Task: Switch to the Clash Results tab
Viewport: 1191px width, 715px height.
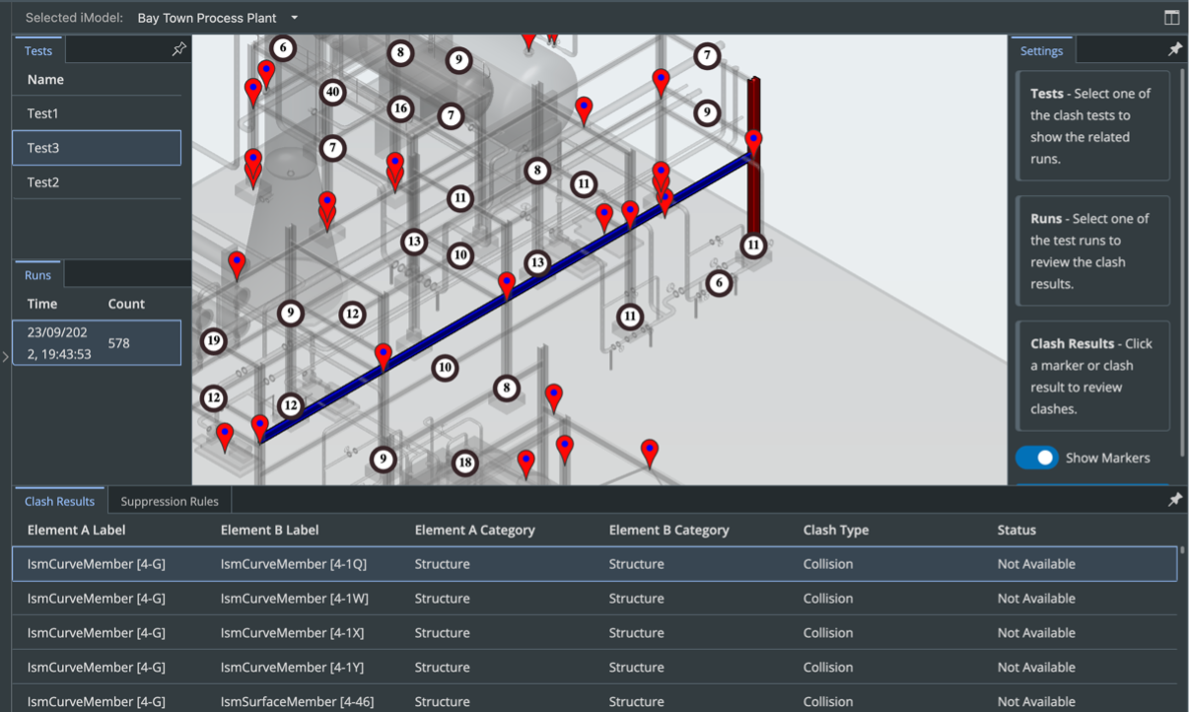Action: tap(60, 500)
